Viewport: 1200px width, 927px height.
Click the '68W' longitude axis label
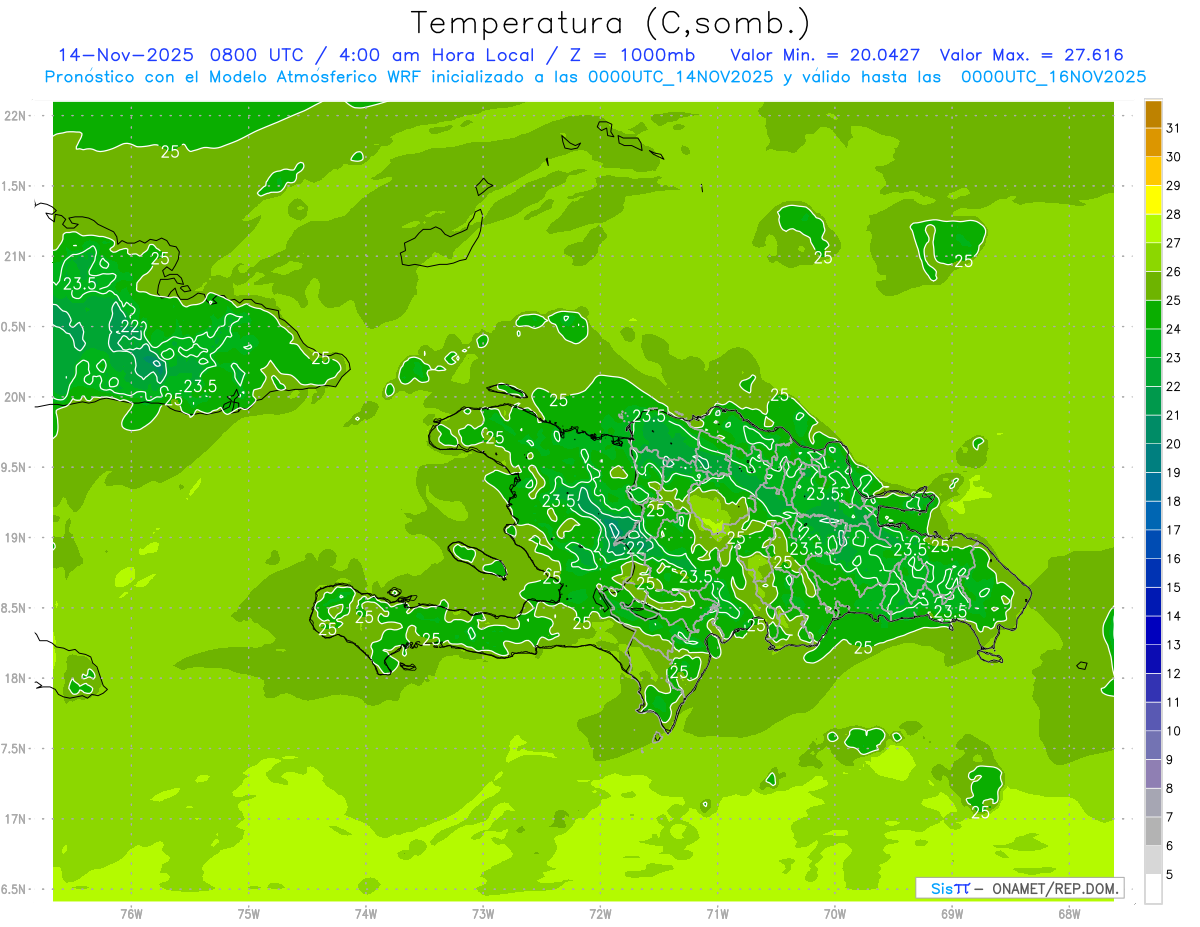1069,914
